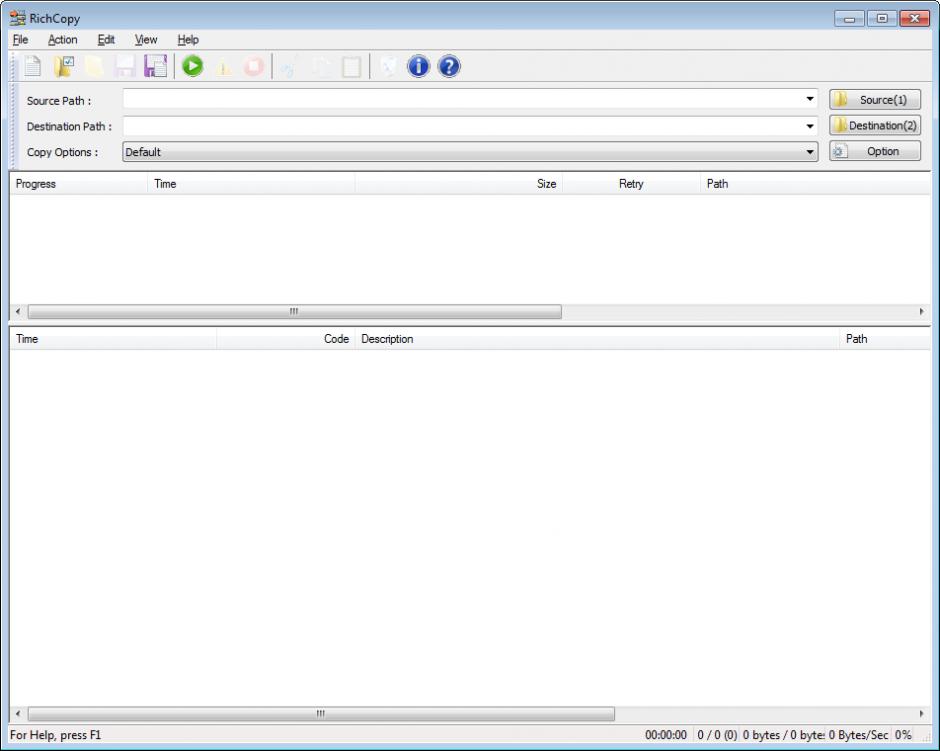Viewport: 940px width, 751px height.
Task: Click the grayed-out Save floppy icon
Action: (125, 66)
